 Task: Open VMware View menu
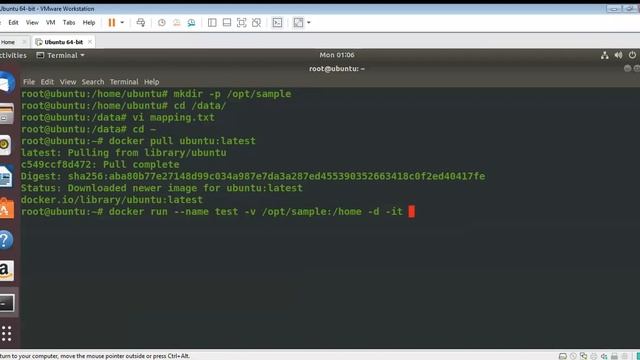click(32, 23)
